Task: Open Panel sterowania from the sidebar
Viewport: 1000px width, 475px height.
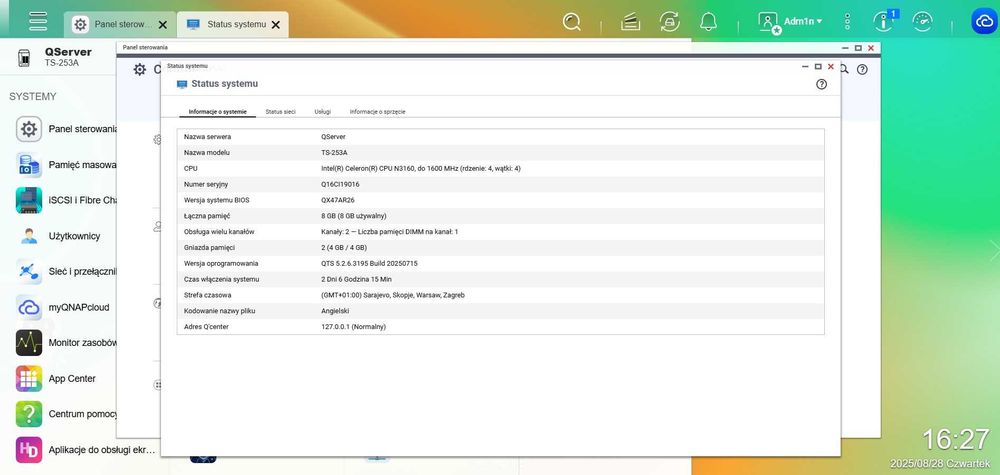Action: click(x=66, y=129)
